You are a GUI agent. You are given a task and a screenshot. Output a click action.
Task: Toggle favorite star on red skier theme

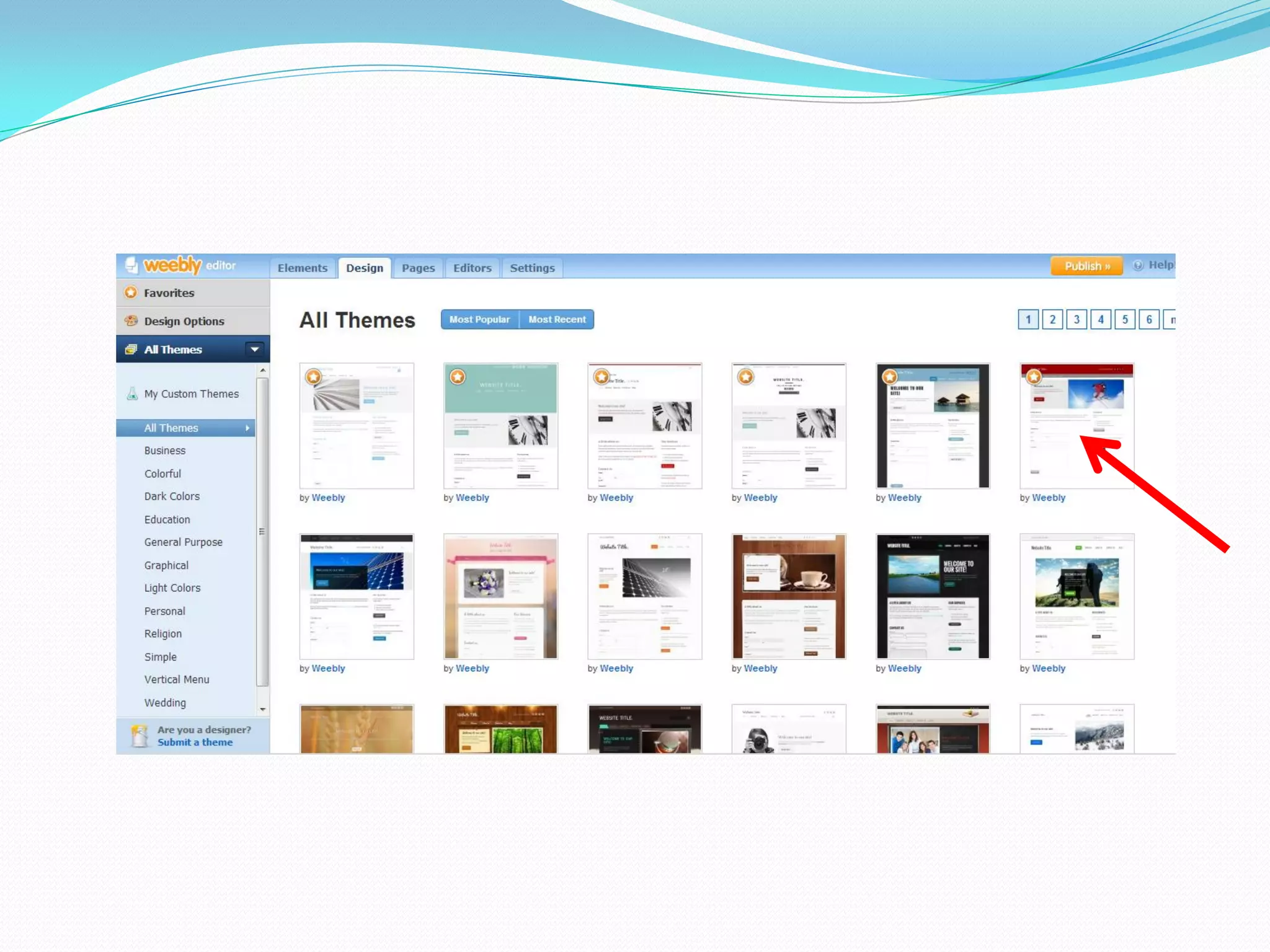pyautogui.click(x=1034, y=377)
